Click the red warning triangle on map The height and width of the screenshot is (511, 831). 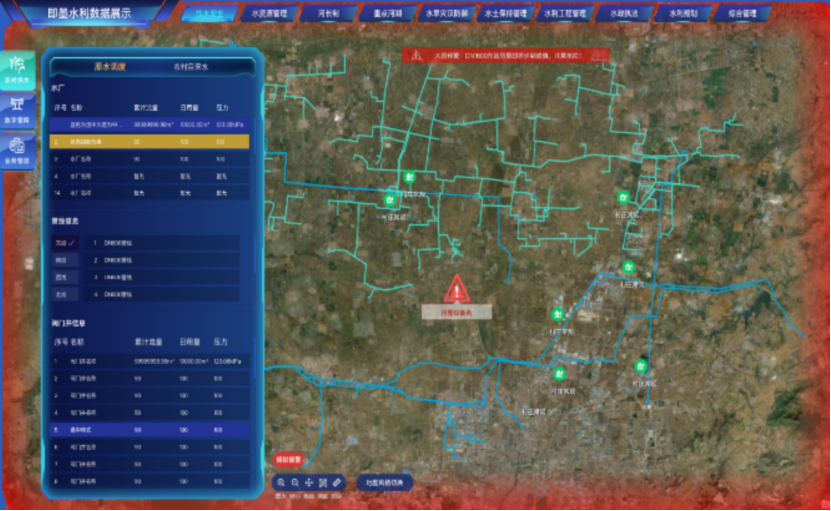click(x=457, y=290)
